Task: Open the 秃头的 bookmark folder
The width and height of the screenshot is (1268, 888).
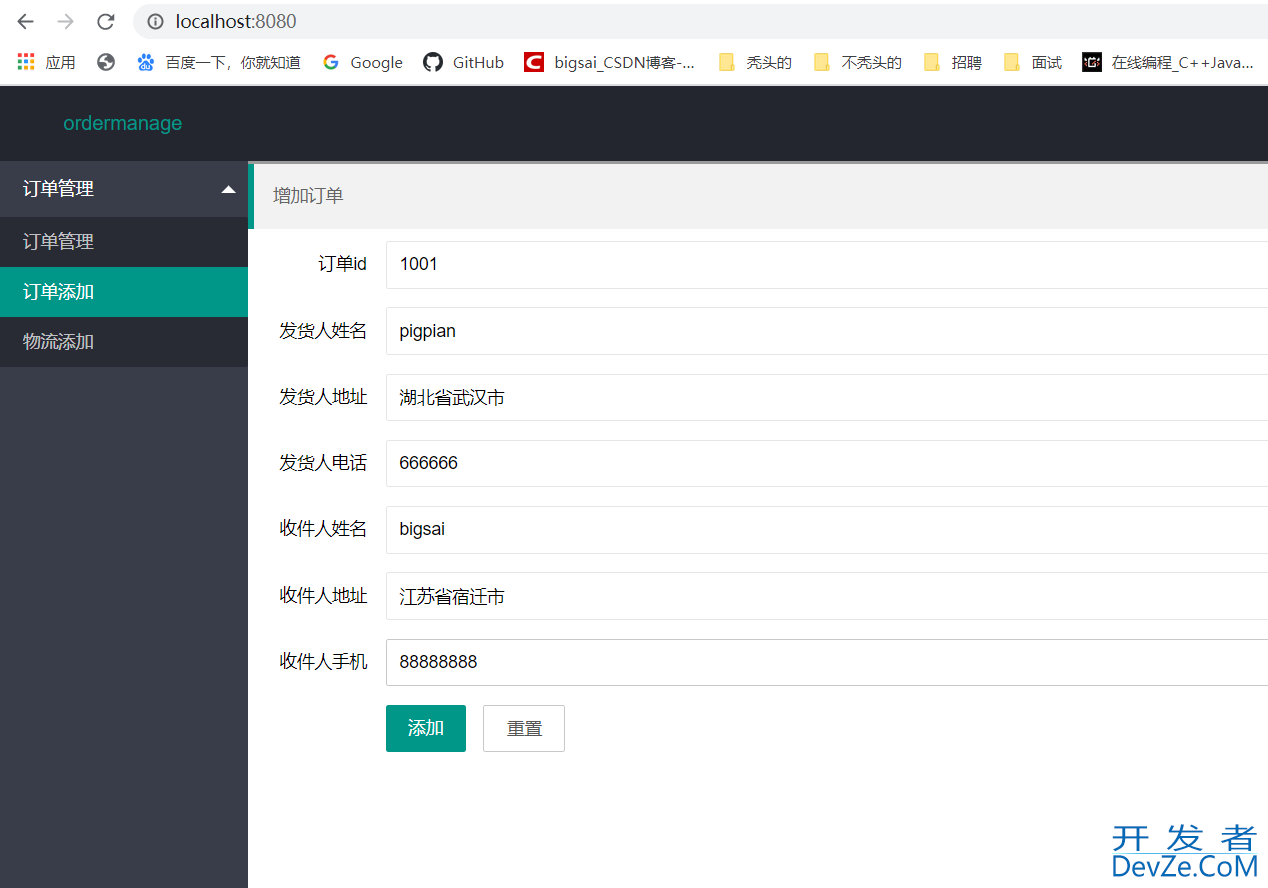Action: (755, 62)
